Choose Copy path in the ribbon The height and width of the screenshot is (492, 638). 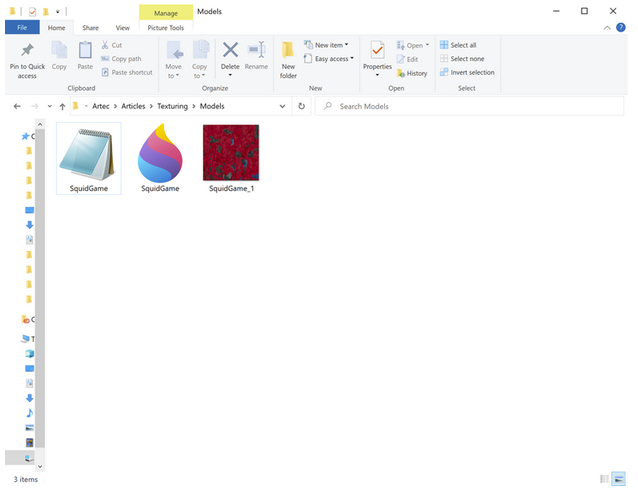coord(121,59)
